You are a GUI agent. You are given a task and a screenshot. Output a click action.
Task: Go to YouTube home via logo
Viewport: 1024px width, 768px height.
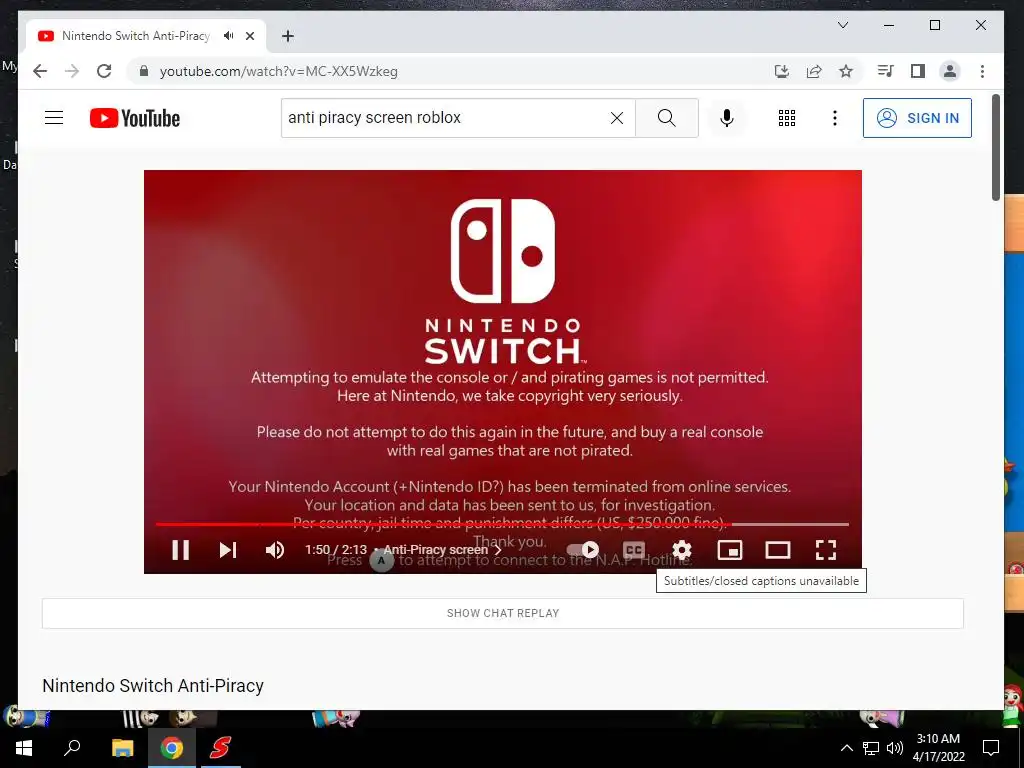point(135,118)
